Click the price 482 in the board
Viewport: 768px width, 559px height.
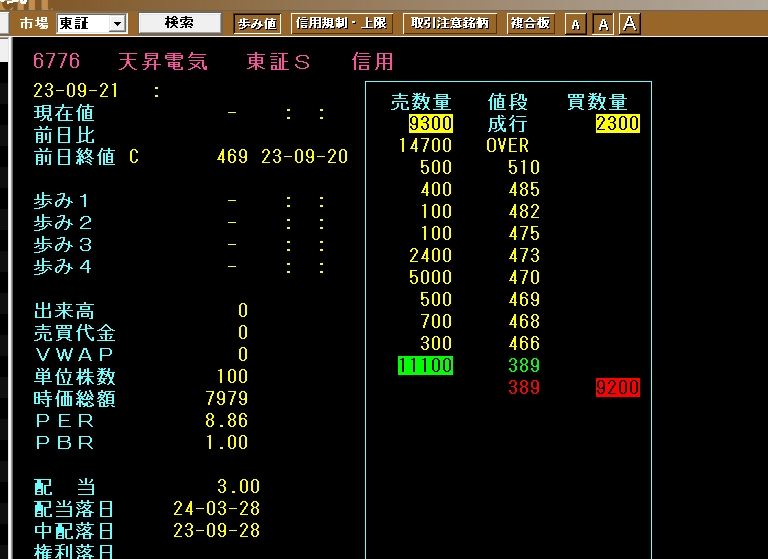[524, 211]
